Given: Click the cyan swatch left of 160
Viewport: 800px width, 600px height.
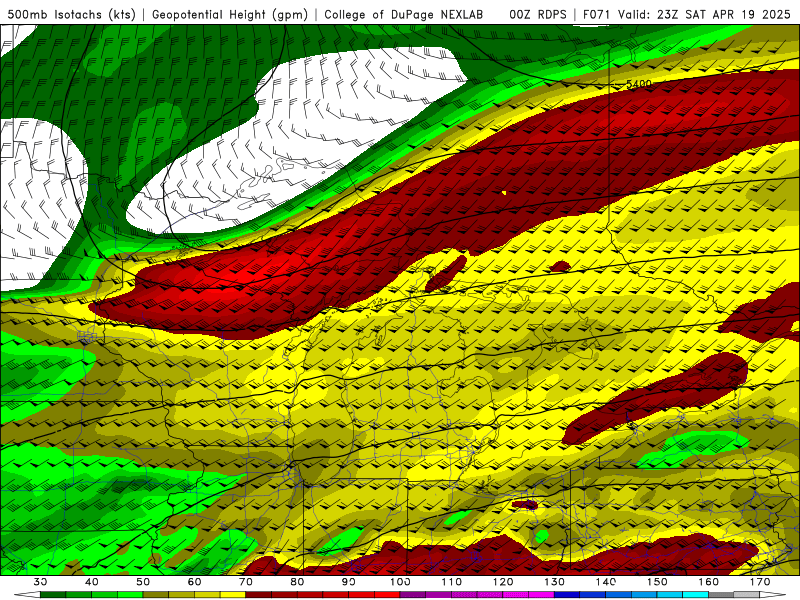Looking at the screenshot, I should pyautogui.click(x=696, y=595).
